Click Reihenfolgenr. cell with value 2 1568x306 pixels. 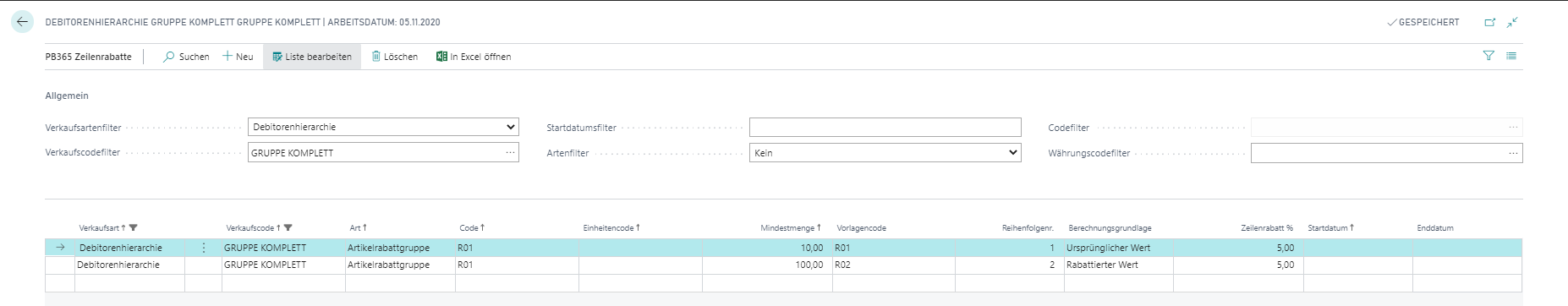[1010, 265]
